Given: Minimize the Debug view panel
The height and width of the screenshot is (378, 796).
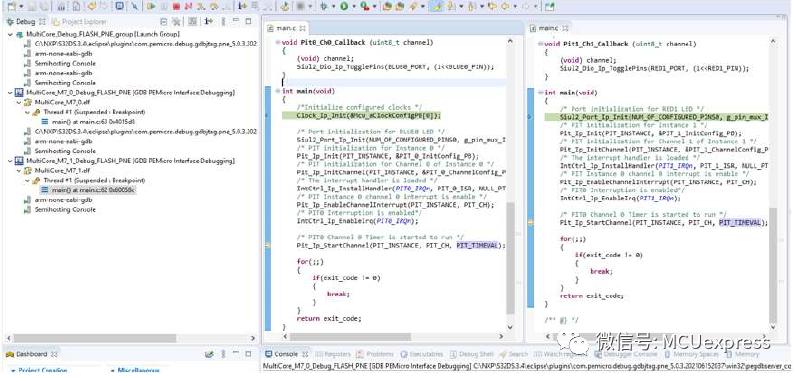Looking at the screenshot, I should pos(236,21).
